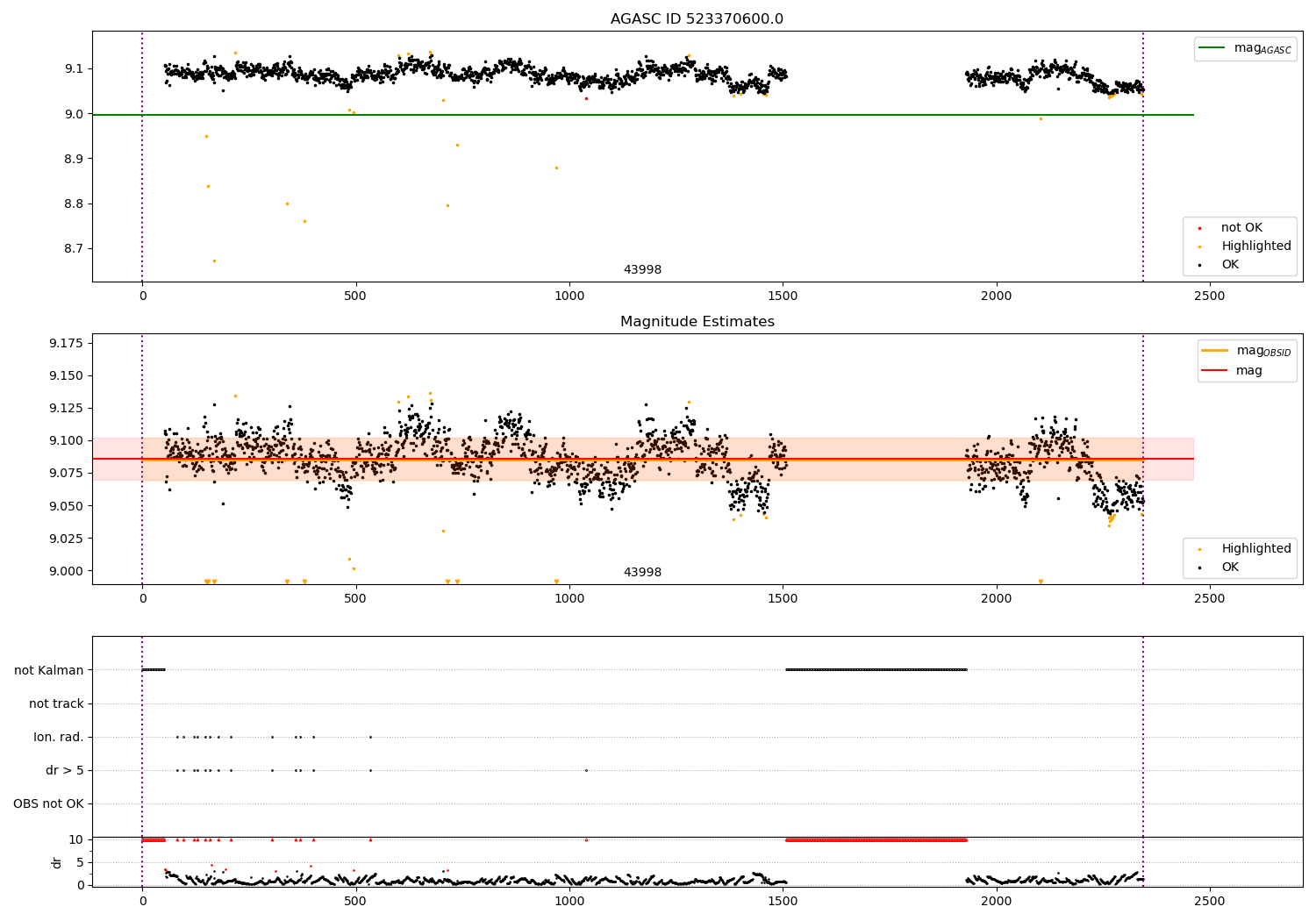Image resolution: width=1316 pixels, height=921 pixels.
Task: Click the '2000' x-tick of the bottom plot
Action: point(997,902)
